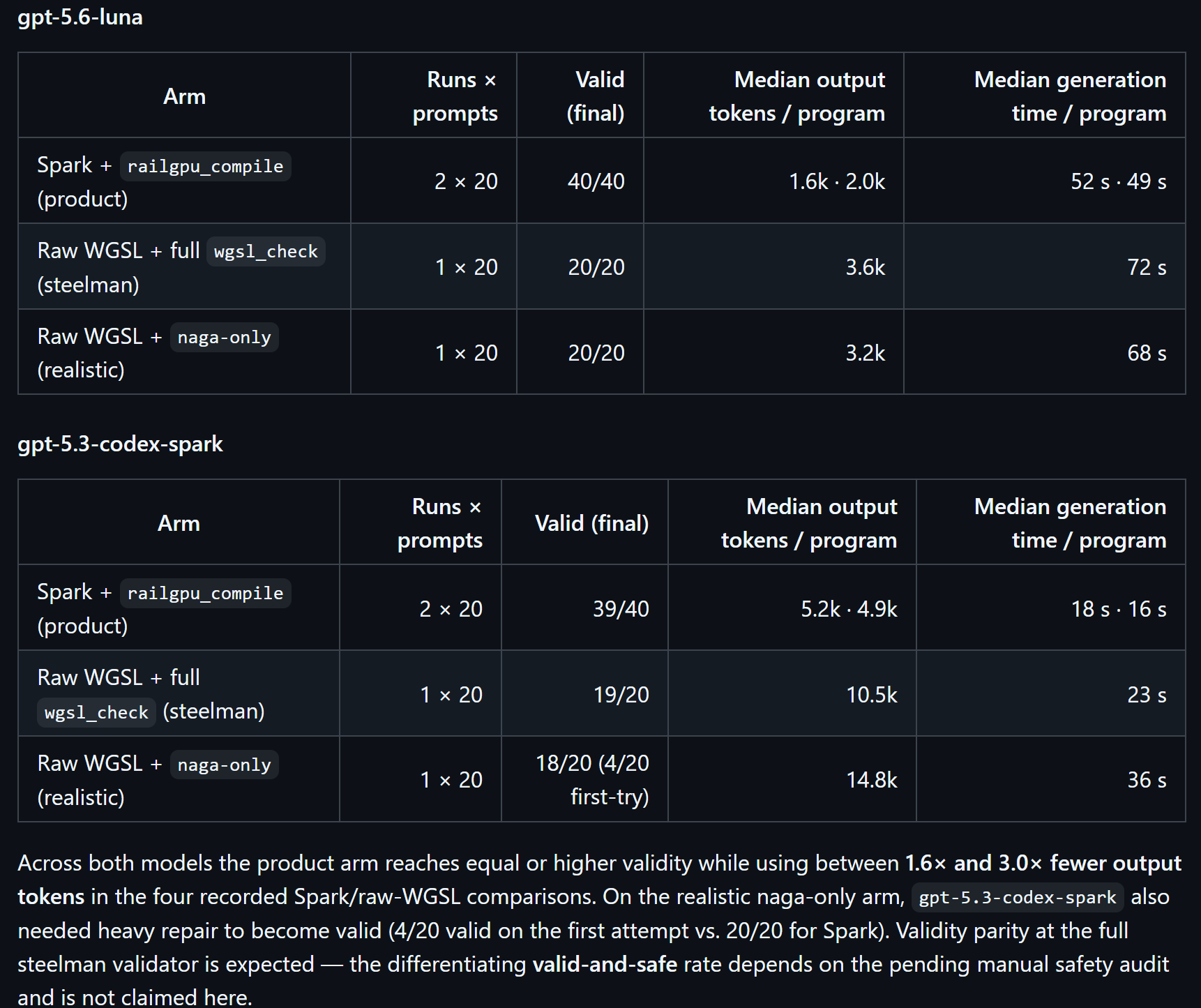Click the gpt-5.3-codex-spark heading
Viewport: 1201px width, 1008px height.
point(120,444)
